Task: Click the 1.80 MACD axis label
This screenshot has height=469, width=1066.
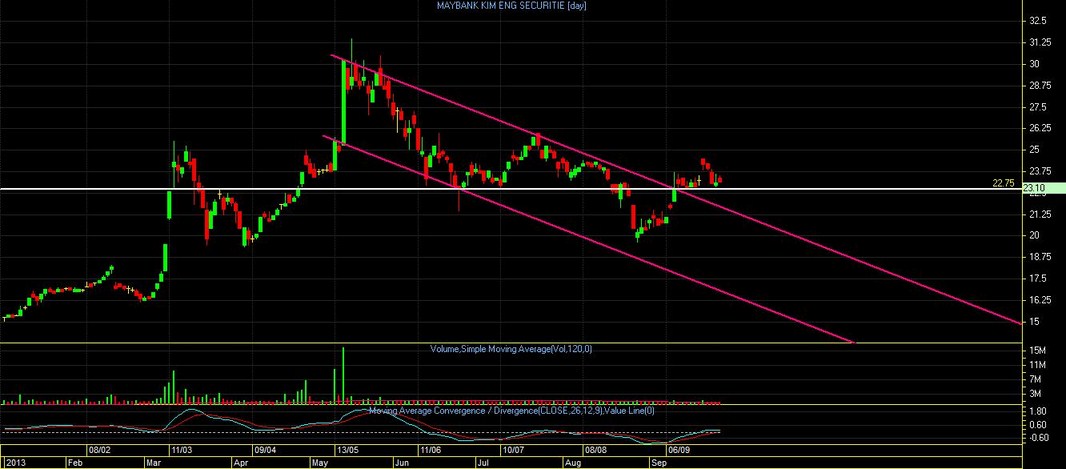Action: click(x=1037, y=412)
